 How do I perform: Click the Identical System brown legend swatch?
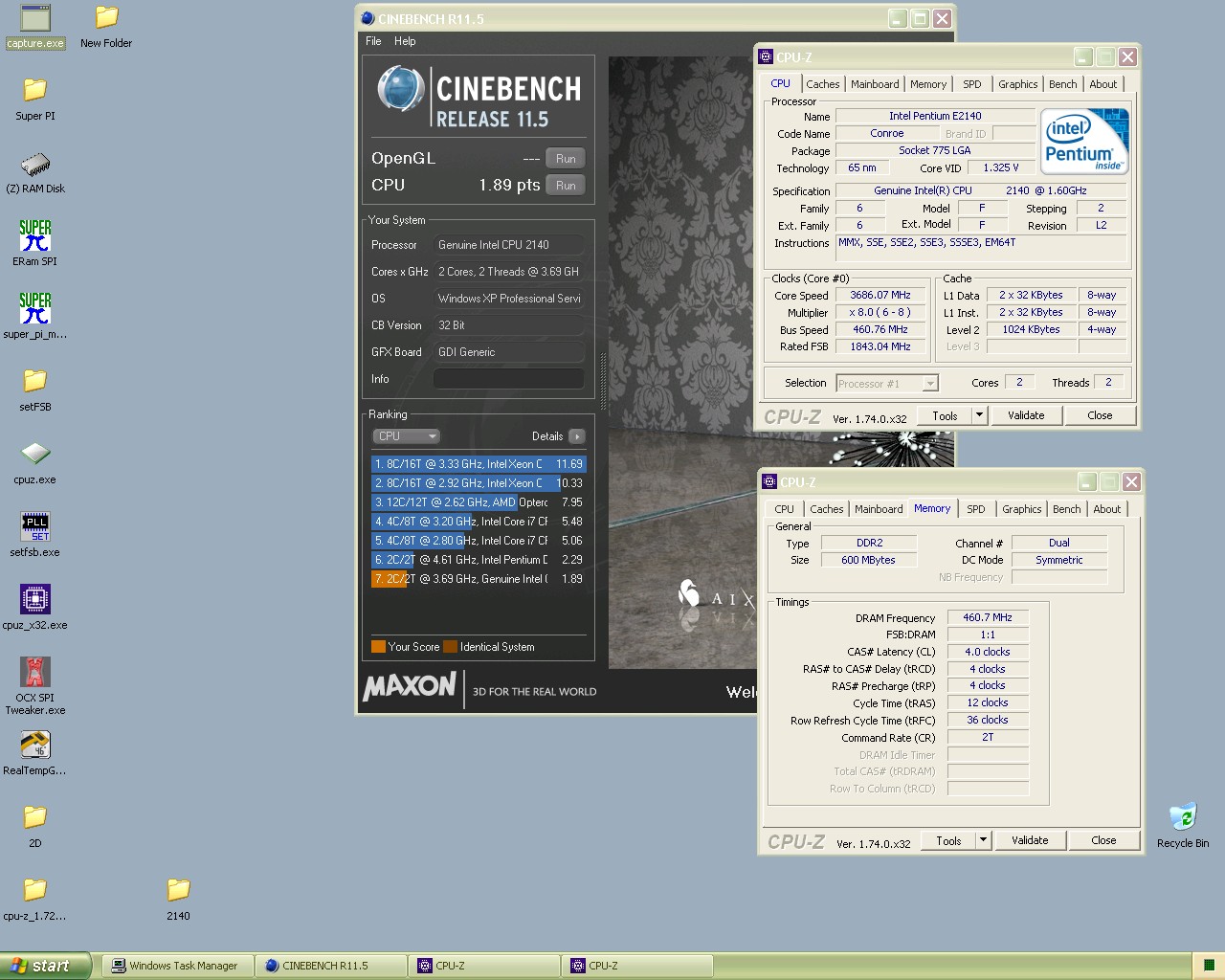click(450, 647)
